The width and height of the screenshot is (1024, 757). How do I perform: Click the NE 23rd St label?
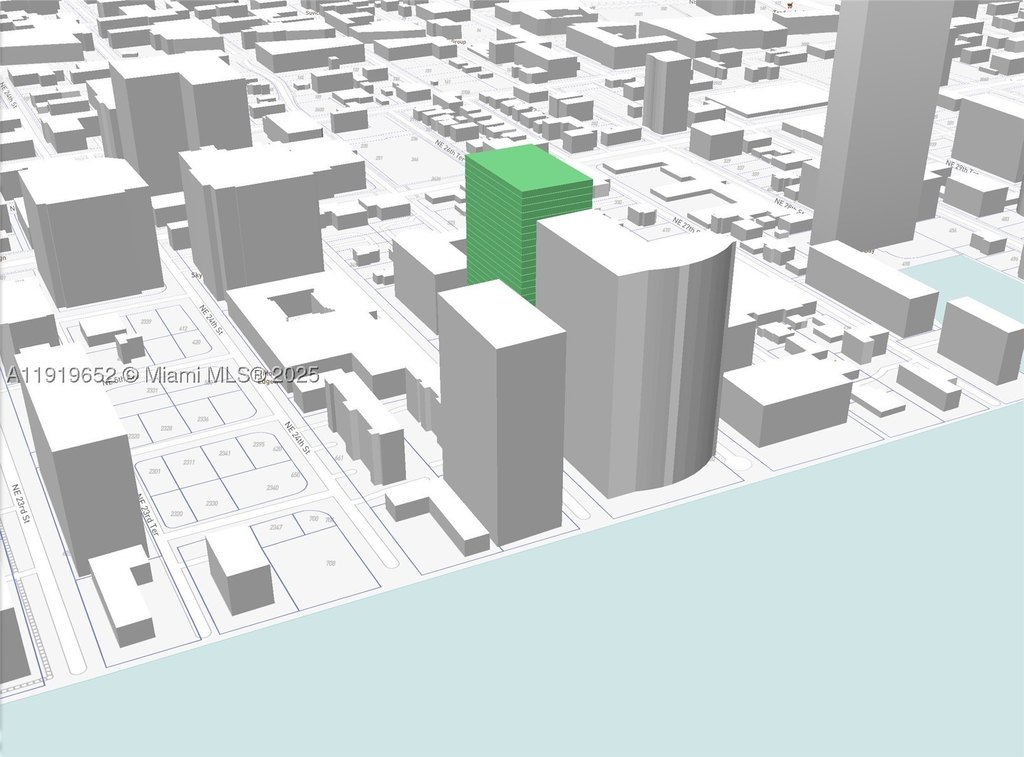coord(21,504)
